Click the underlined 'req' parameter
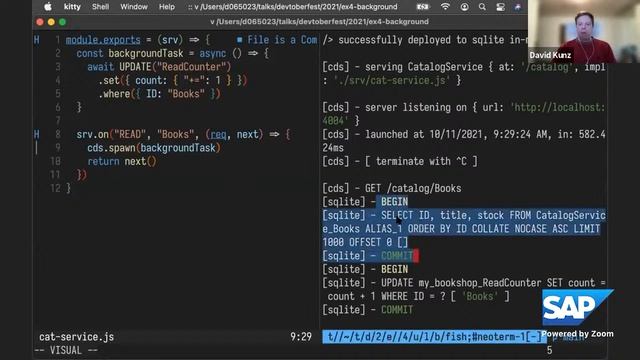Screen dimensions: 640x360 (218, 134)
